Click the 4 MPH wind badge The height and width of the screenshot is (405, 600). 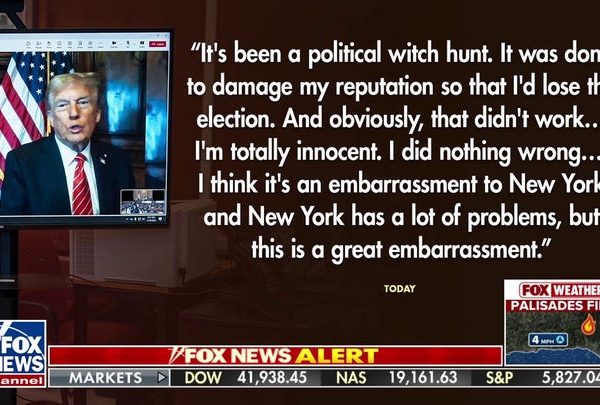[548, 340]
